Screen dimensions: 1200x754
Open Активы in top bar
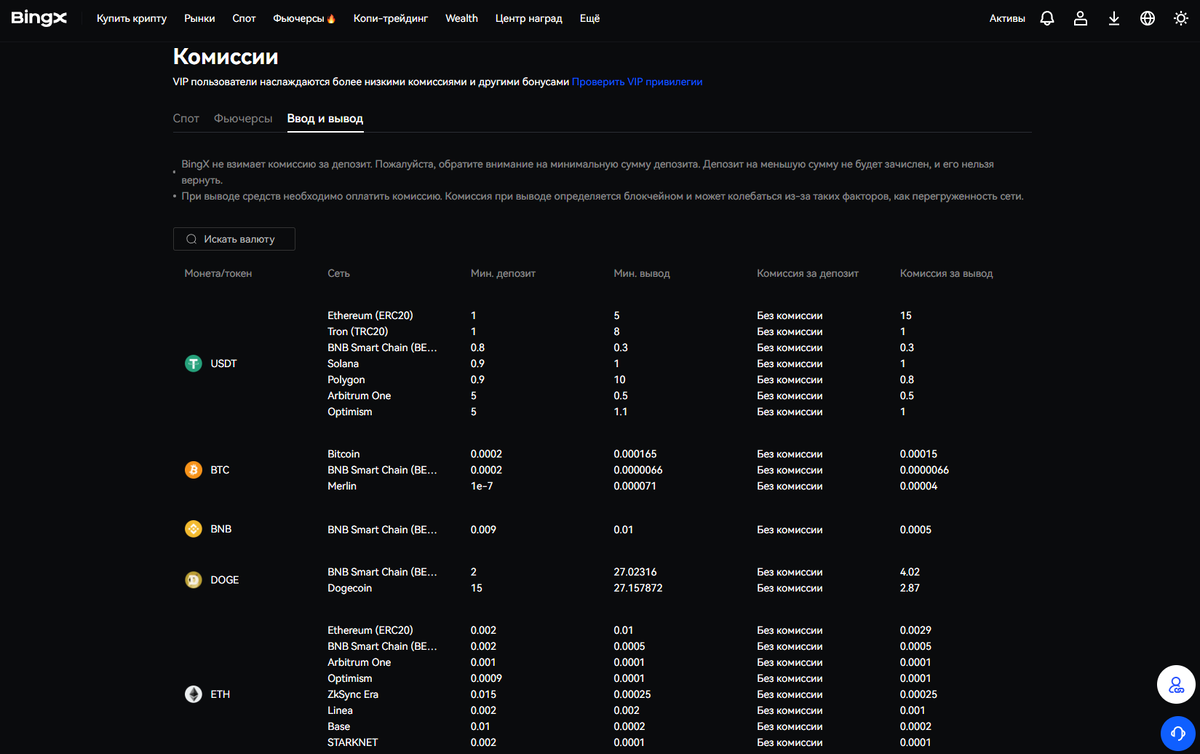(x=1007, y=18)
